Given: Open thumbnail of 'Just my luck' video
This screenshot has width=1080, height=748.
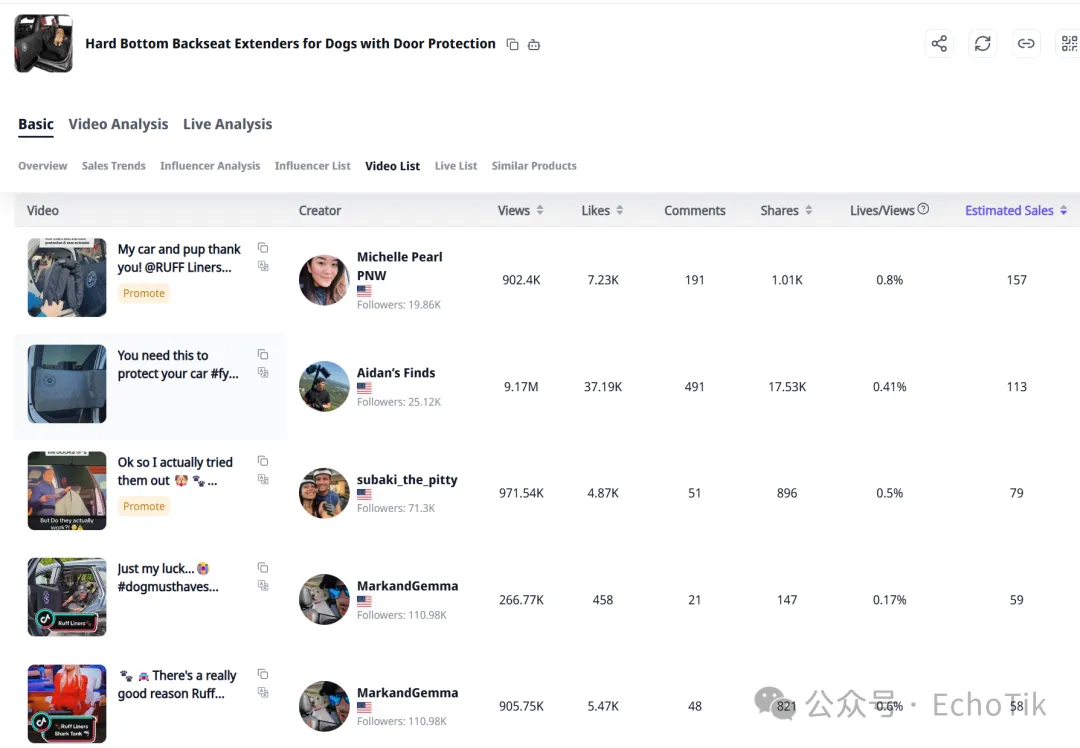Looking at the screenshot, I should pyautogui.click(x=67, y=597).
